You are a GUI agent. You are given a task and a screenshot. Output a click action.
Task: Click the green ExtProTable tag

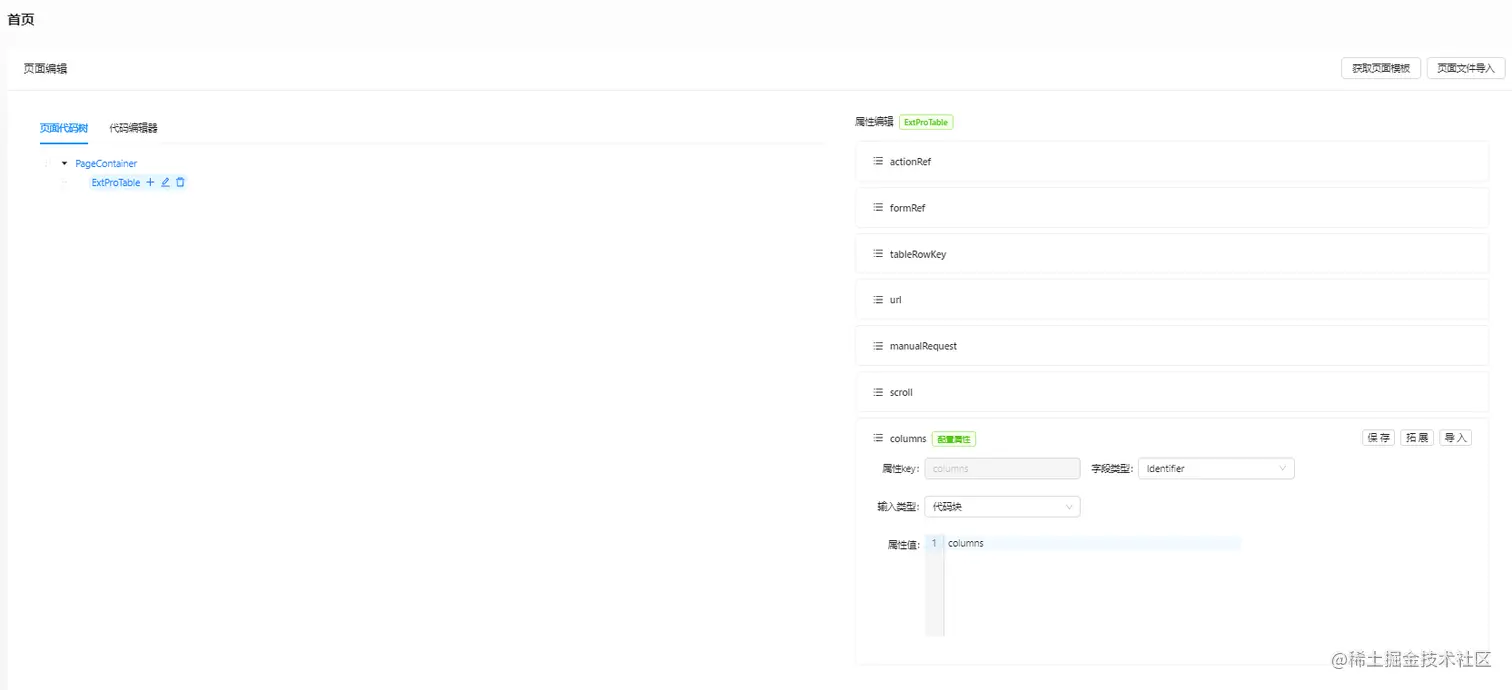(926, 122)
